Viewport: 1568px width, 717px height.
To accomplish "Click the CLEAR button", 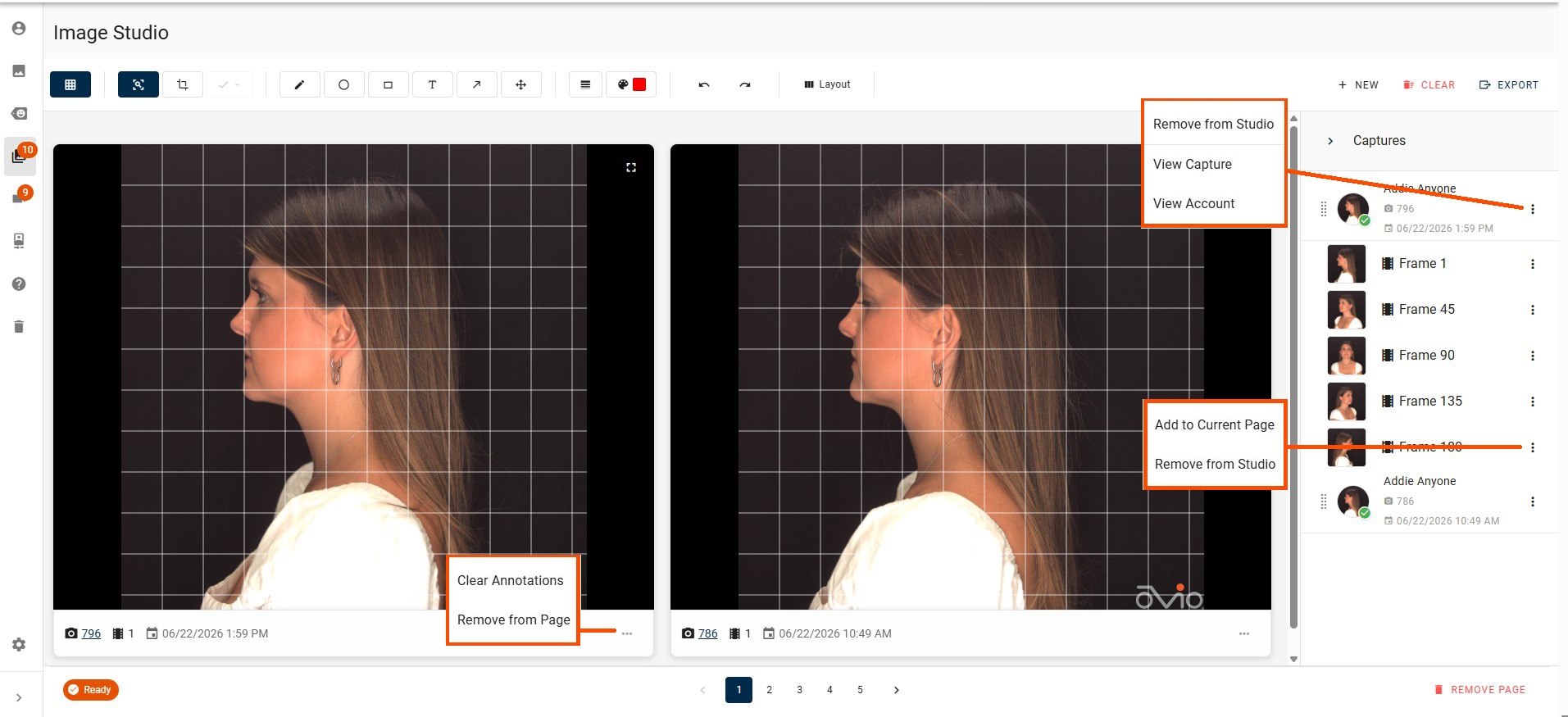I will [1429, 85].
